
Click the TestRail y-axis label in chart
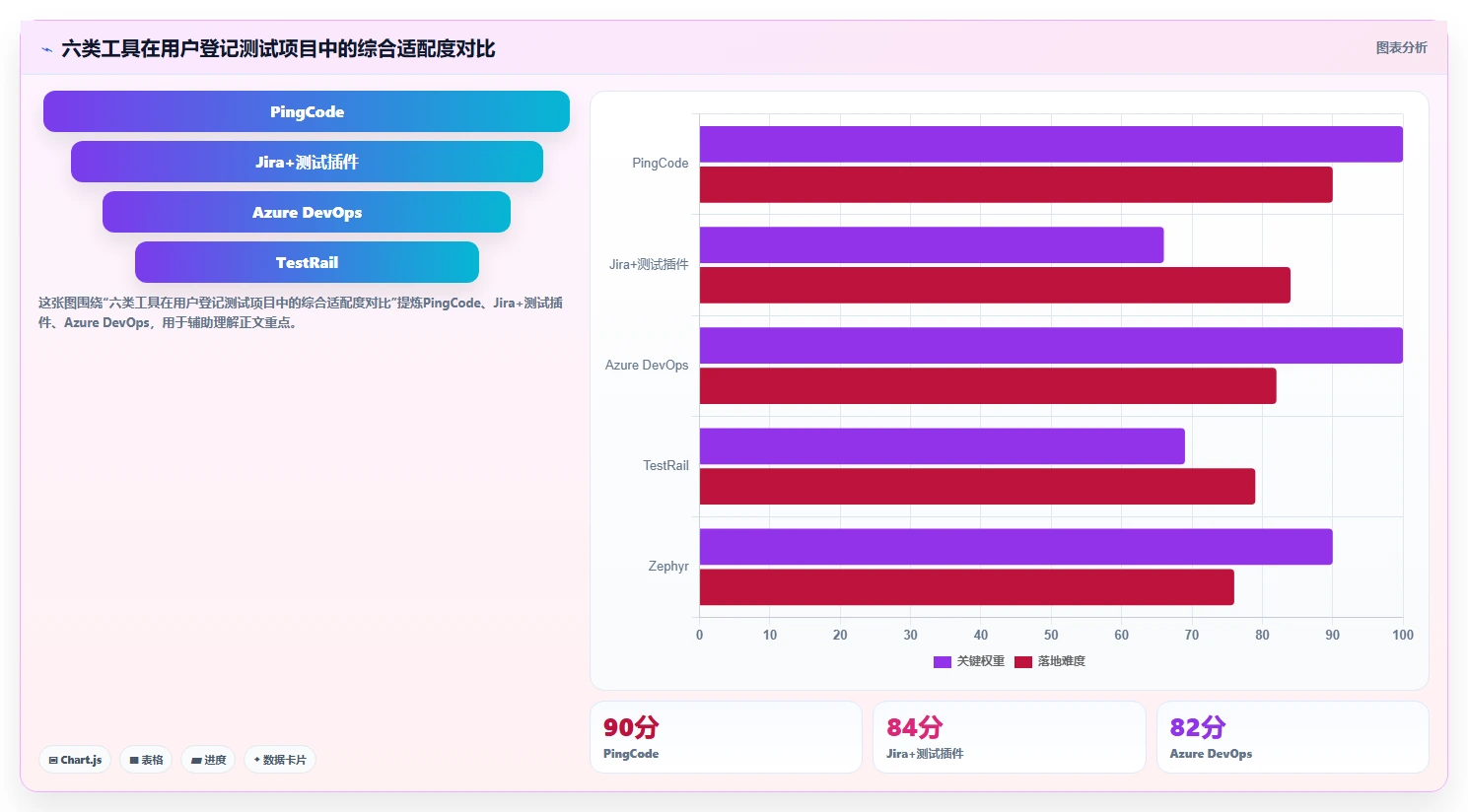pos(665,465)
